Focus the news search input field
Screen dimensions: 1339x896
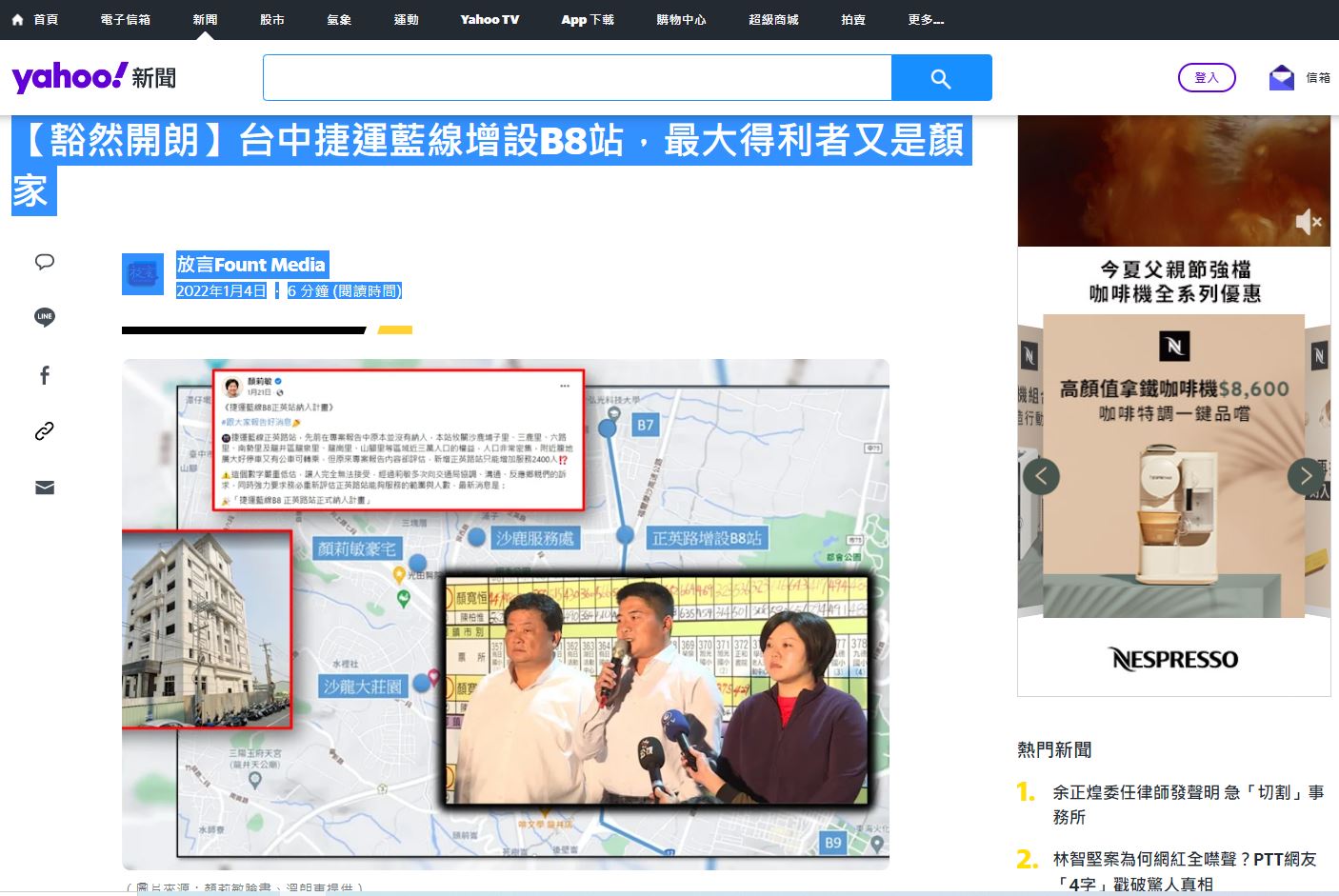577,77
